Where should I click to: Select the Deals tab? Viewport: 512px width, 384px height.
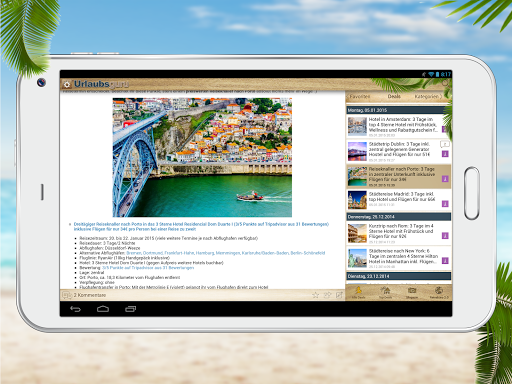pyautogui.click(x=394, y=96)
